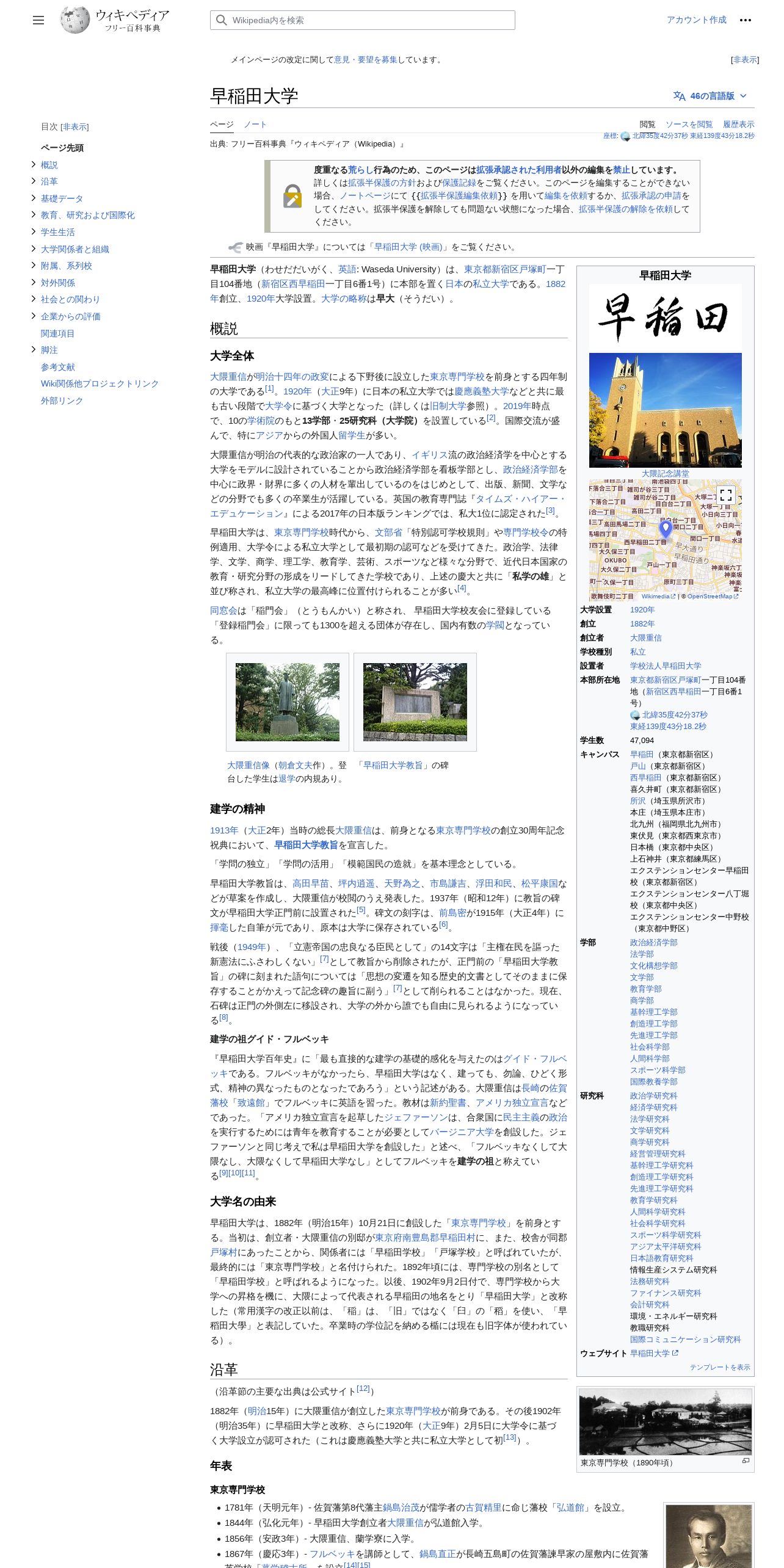Expand 大学関係者と組織 contents entry
784x1568 pixels.
pos(34,249)
